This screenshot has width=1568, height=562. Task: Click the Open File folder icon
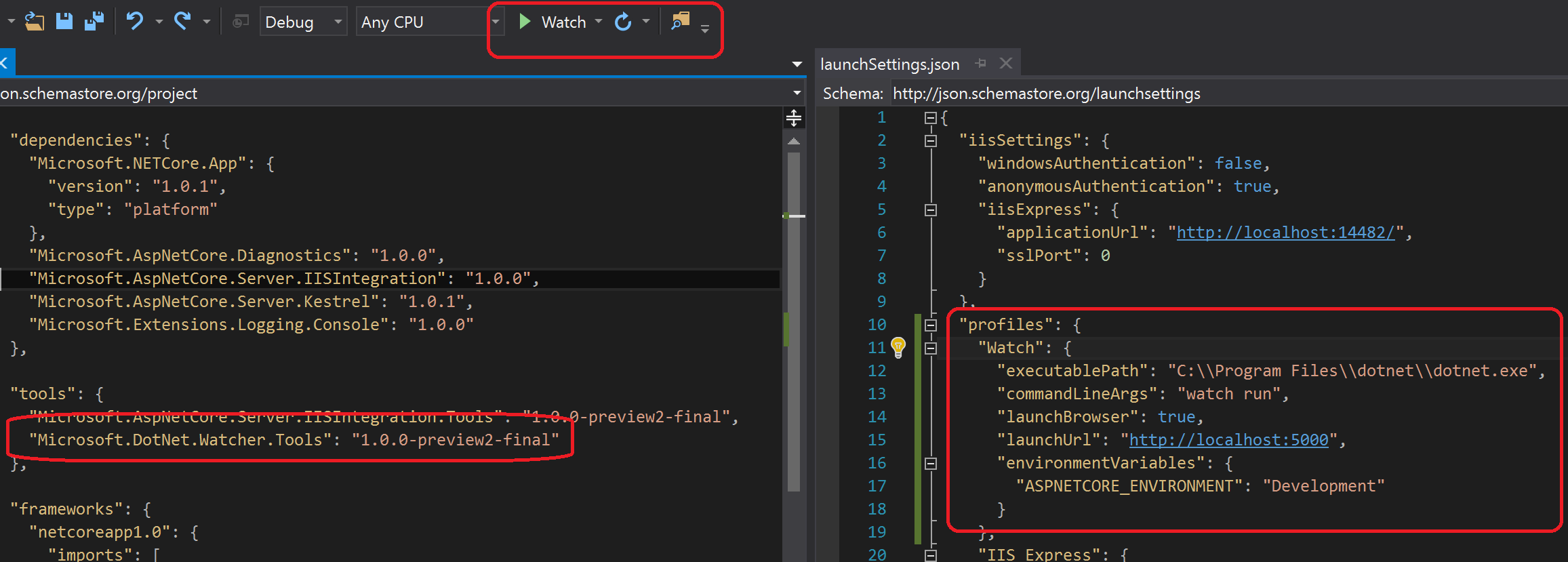tap(34, 22)
